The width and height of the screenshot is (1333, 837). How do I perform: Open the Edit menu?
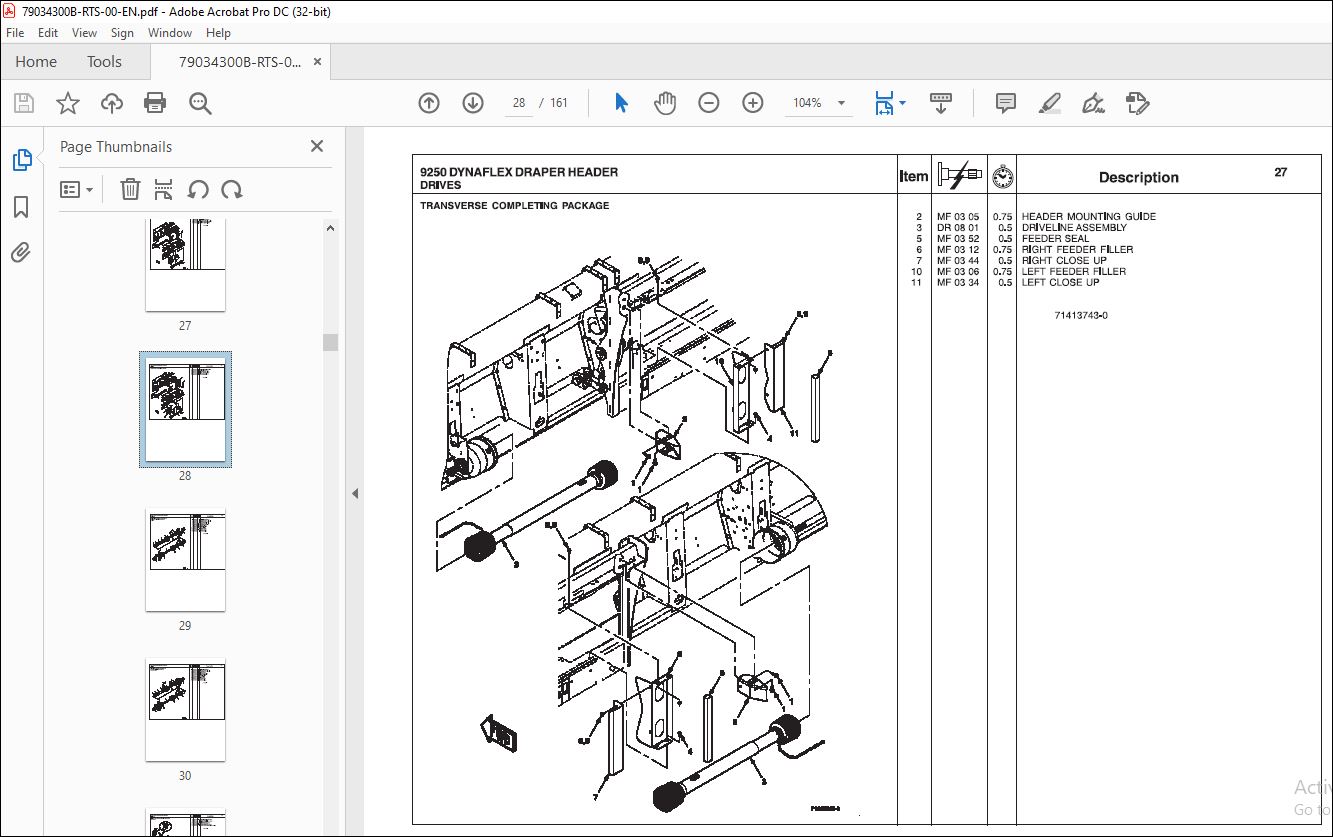tap(48, 33)
